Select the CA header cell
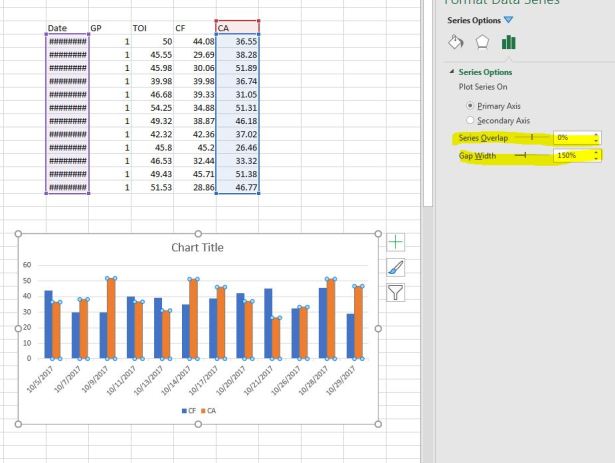This screenshot has height=463, width=615. click(x=237, y=28)
